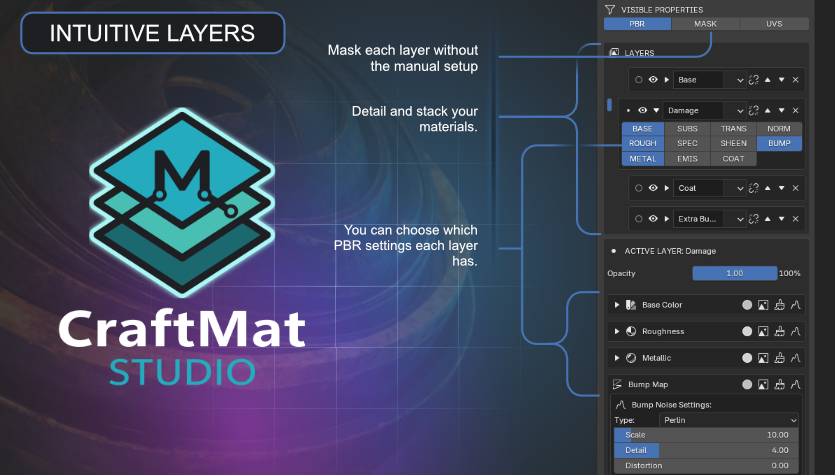Select paint brush mode for Metallic

pos(780,358)
